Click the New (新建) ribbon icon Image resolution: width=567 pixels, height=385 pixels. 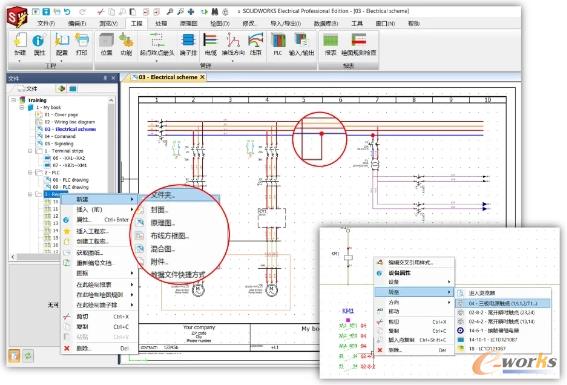point(20,44)
